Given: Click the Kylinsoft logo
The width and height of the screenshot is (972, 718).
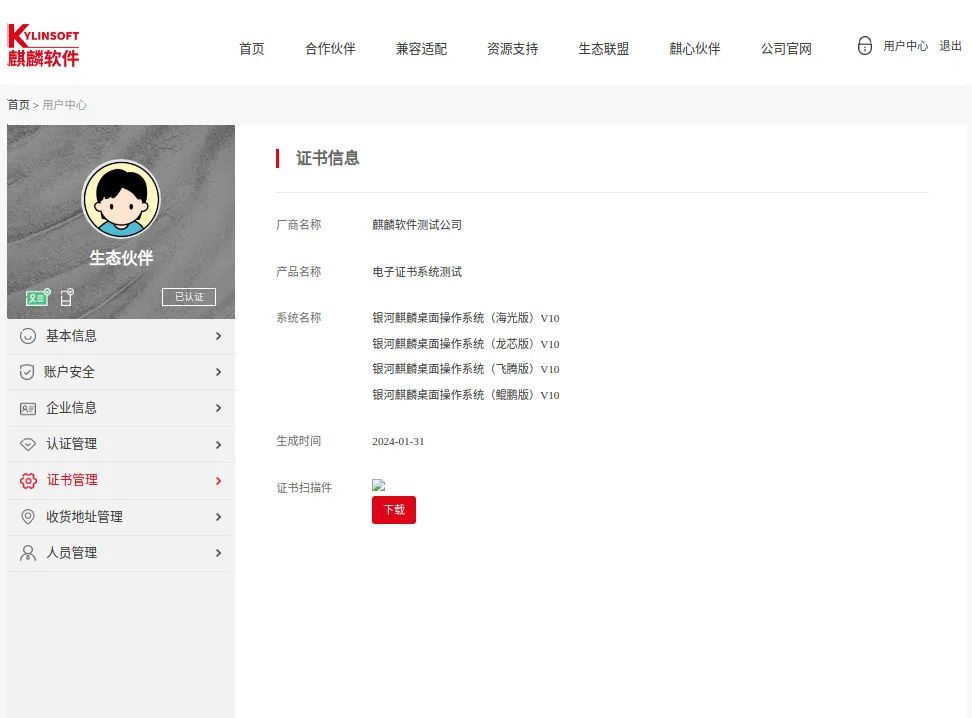Looking at the screenshot, I should point(43,46).
